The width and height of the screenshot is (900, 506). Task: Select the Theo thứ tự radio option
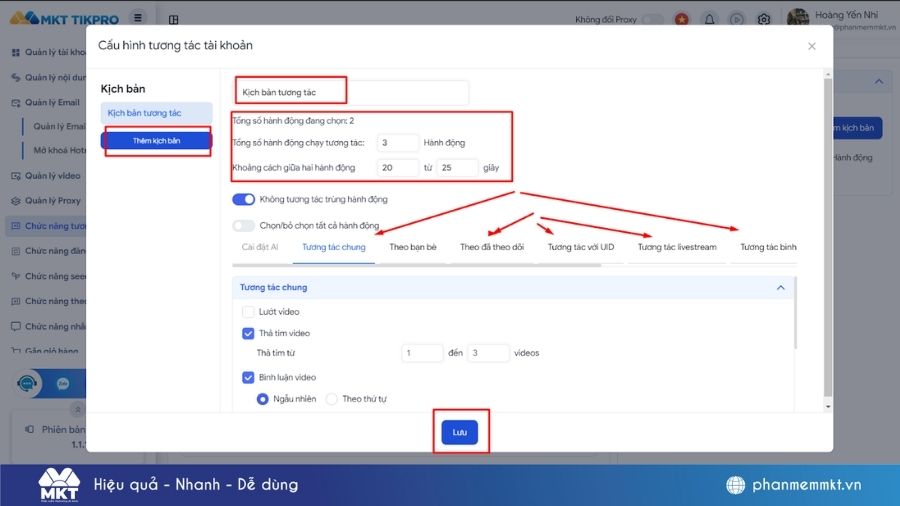tap(331, 399)
